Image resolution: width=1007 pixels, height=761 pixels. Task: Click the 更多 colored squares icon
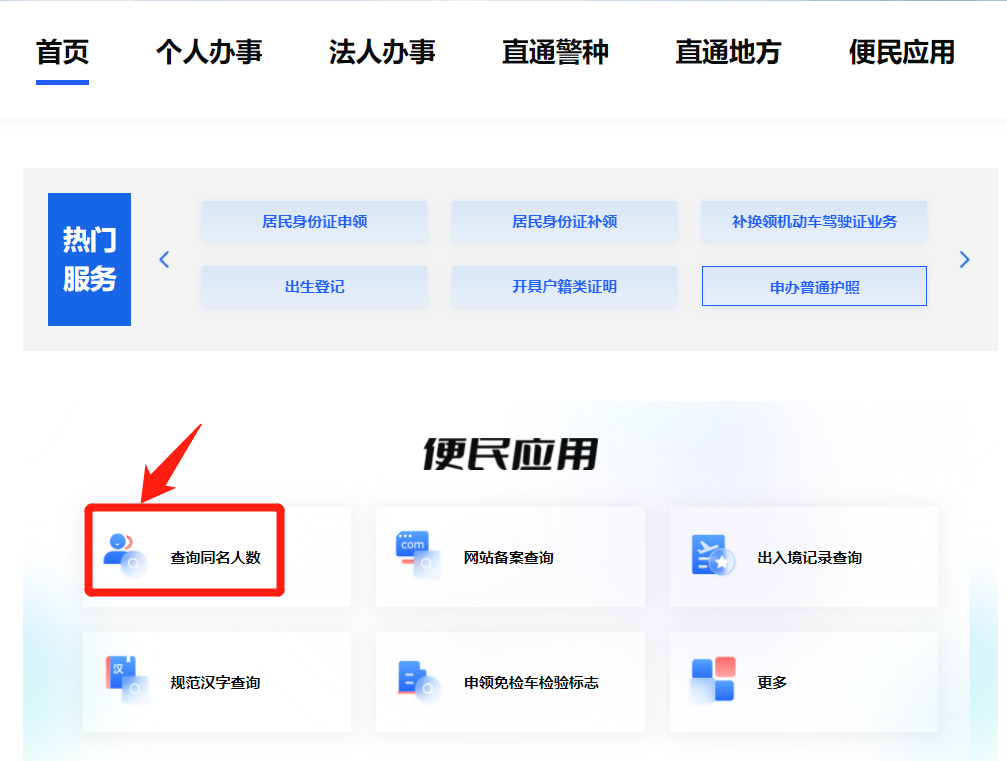pyautogui.click(x=712, y=680)
